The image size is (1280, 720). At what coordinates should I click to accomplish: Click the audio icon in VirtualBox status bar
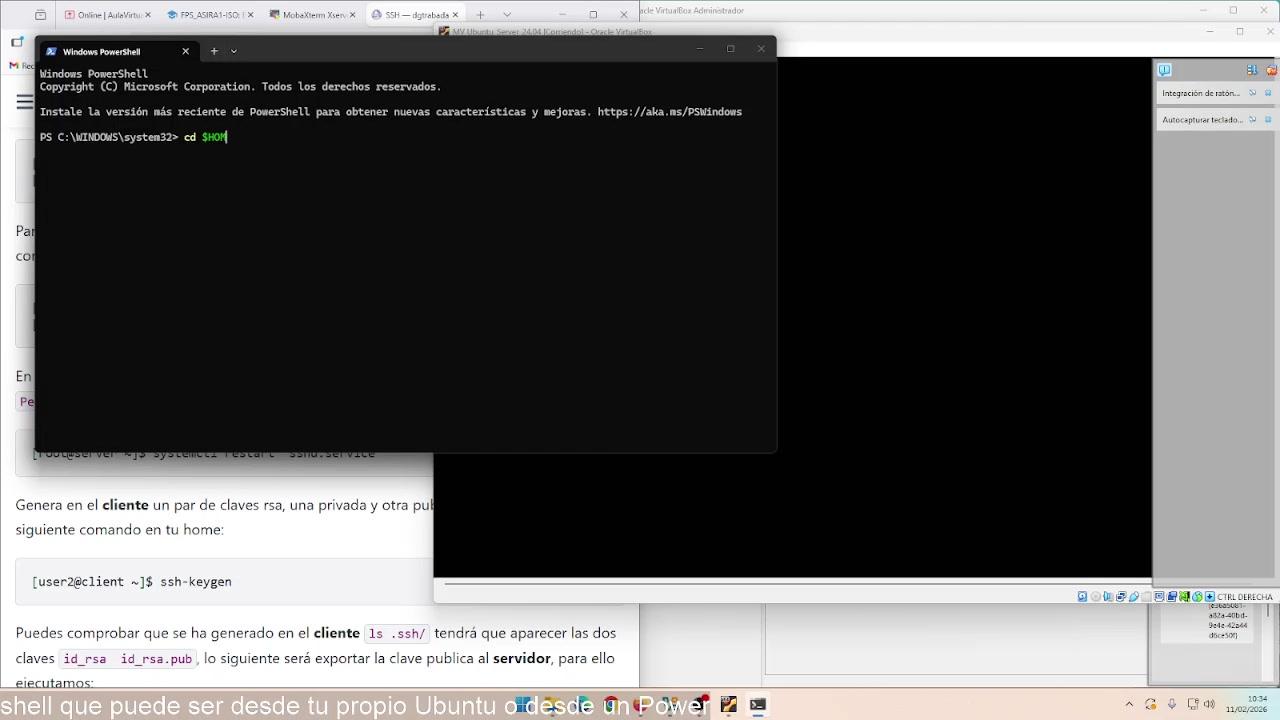1108,597
